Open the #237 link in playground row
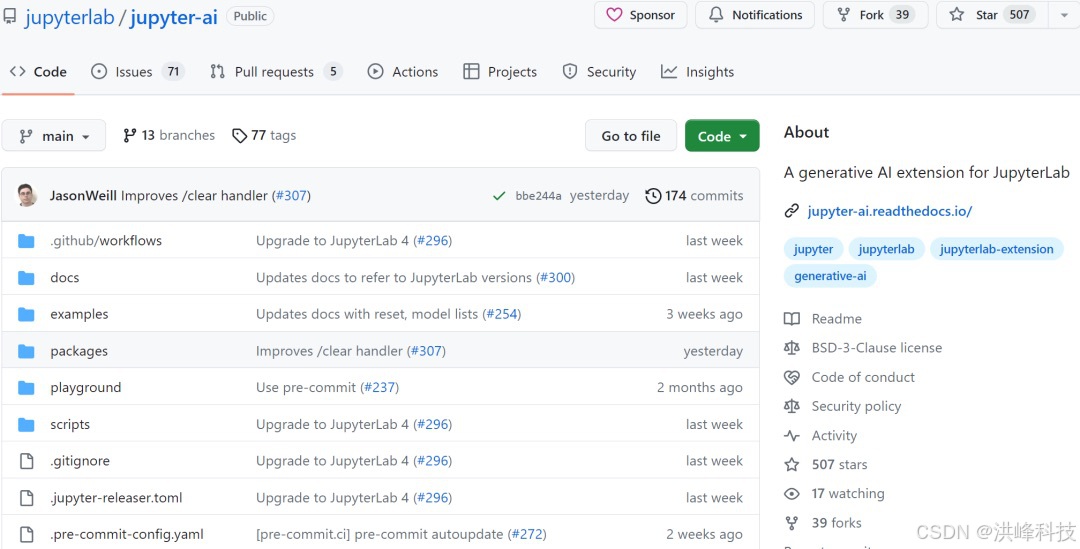This screenshot has width=1080, height=549. [x=380, y=387]
